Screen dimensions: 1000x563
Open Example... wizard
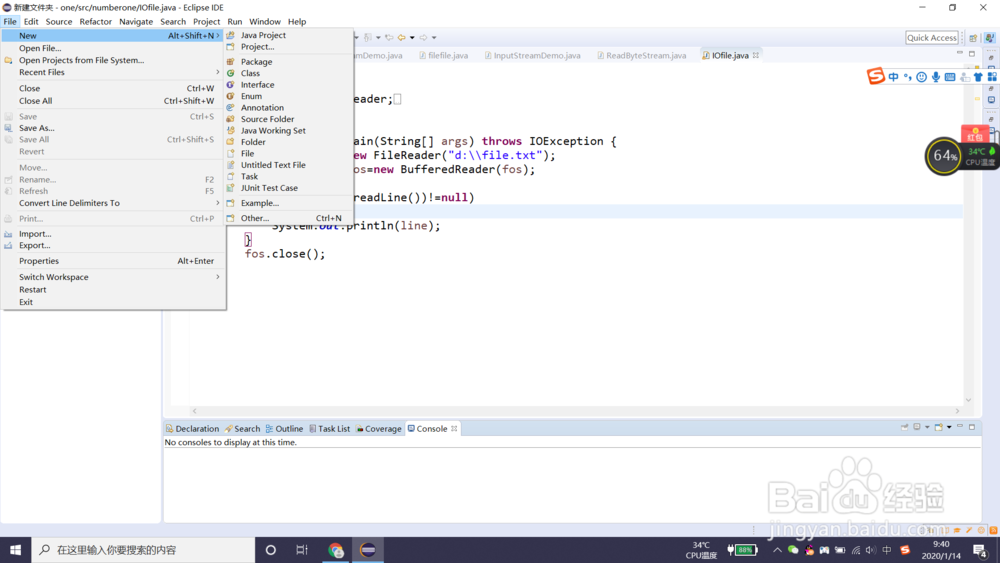point(289,203)
